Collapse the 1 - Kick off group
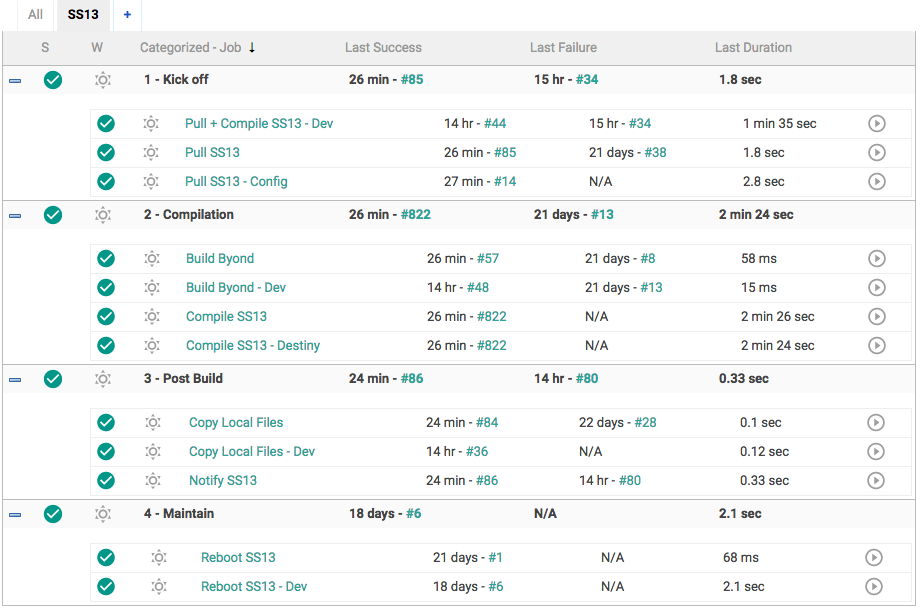920x610 pixels. [15, 81]
